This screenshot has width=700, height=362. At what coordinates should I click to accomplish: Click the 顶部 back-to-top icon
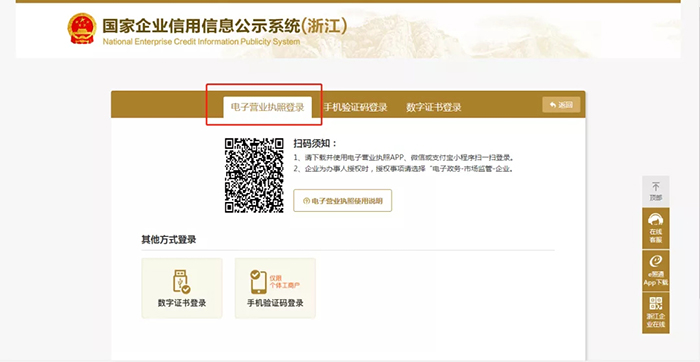[x=656, y=187]
